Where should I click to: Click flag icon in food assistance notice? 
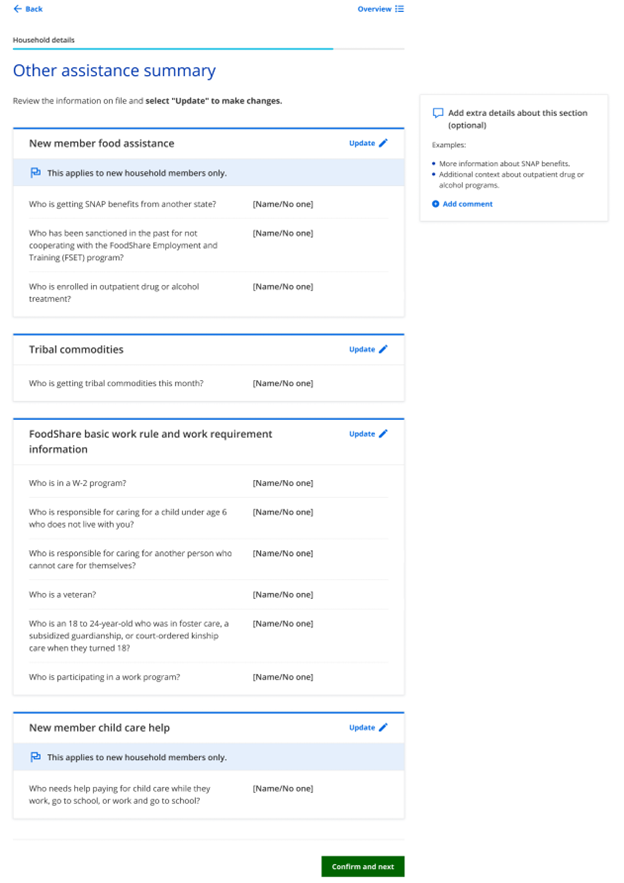[35, 173]
